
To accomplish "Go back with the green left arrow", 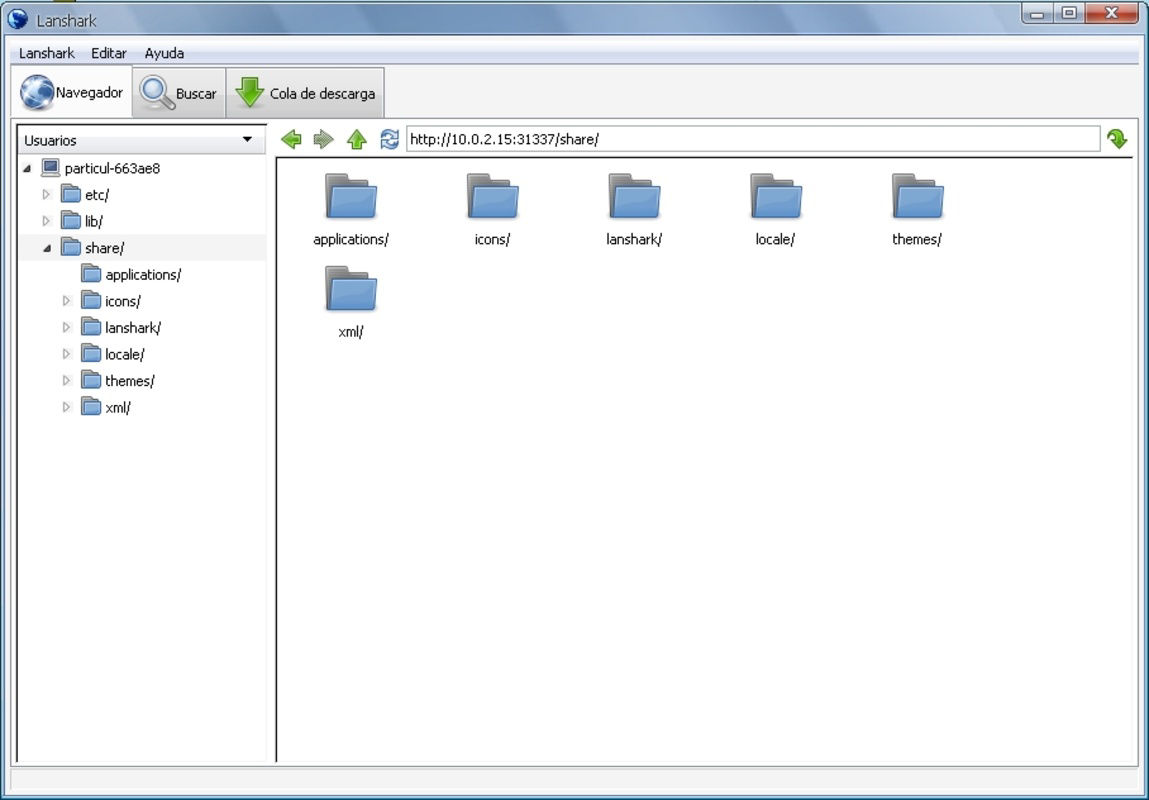I will click(x=291, y=139).
